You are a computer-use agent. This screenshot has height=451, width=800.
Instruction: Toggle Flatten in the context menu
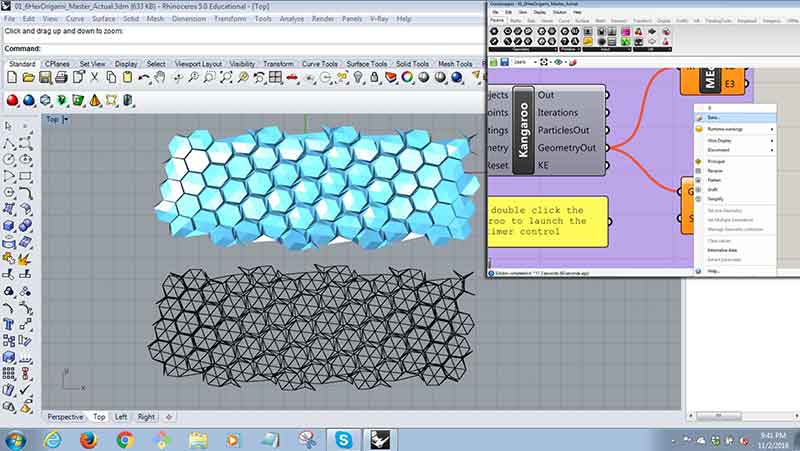(x=714, y=181)
